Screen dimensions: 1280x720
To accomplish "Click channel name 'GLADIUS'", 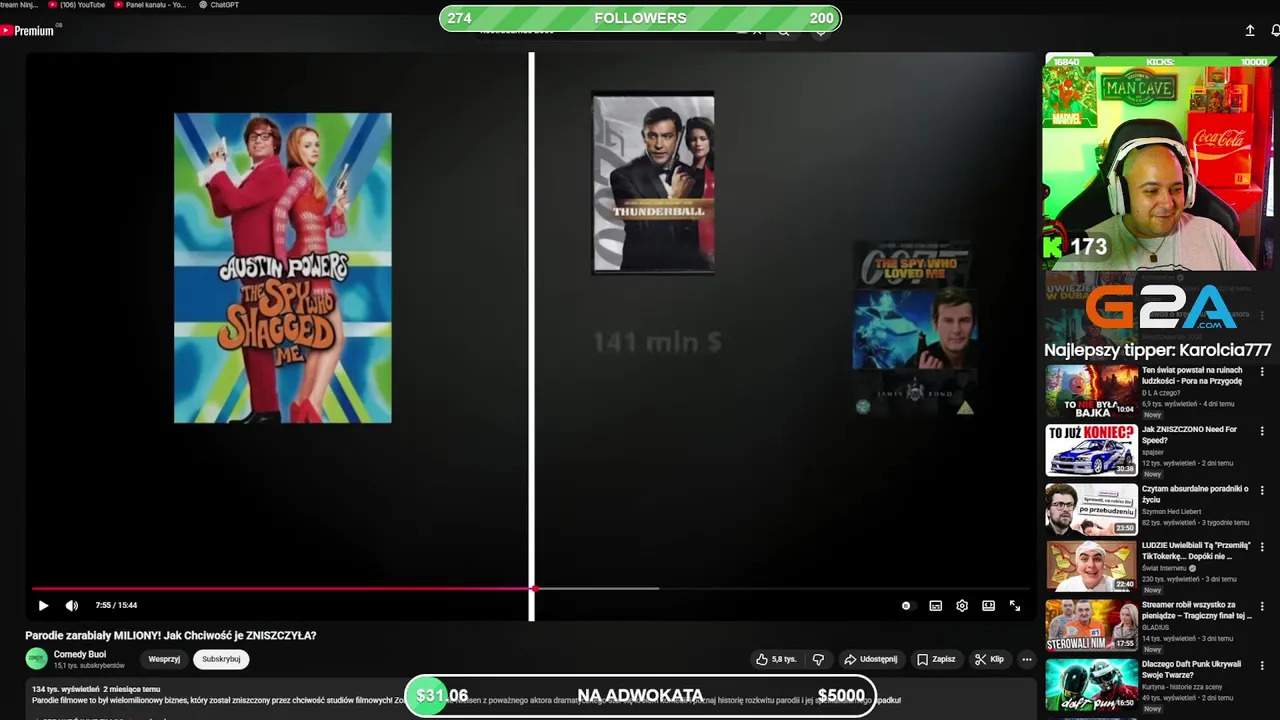I will pos(1156,627).
